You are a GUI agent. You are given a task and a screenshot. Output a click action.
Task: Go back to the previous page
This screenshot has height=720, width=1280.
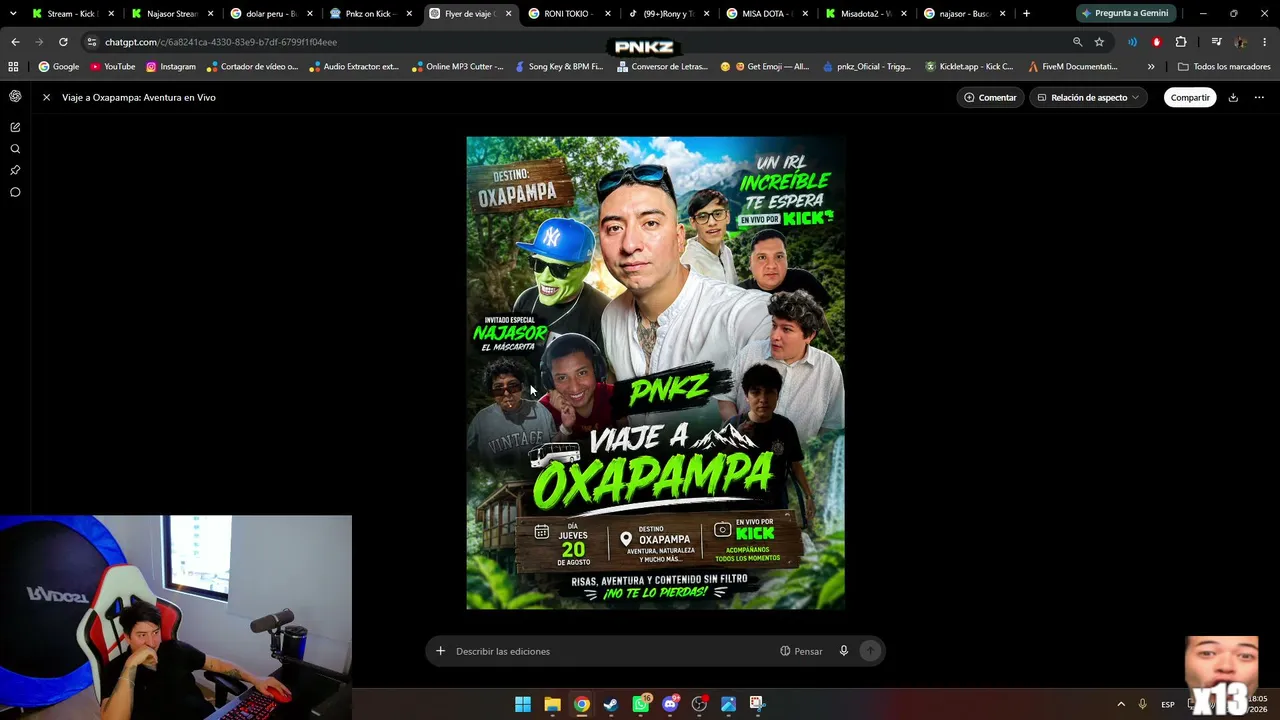(15, 42)
